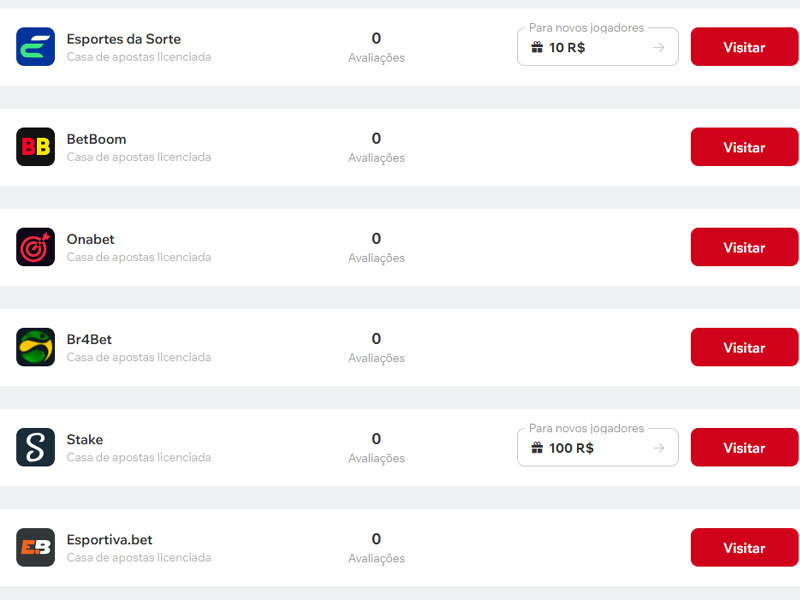Click the Esportes da Sorte logo icon

35,46
